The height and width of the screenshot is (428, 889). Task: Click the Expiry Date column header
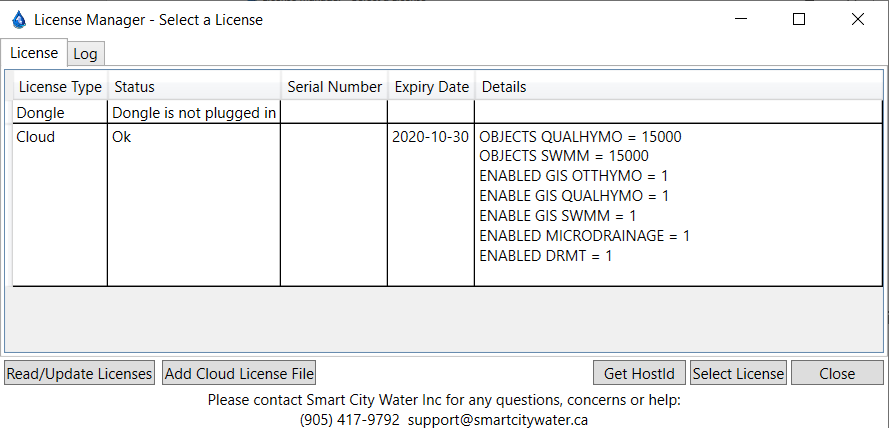pyautogui.click(x=431, y=87)
